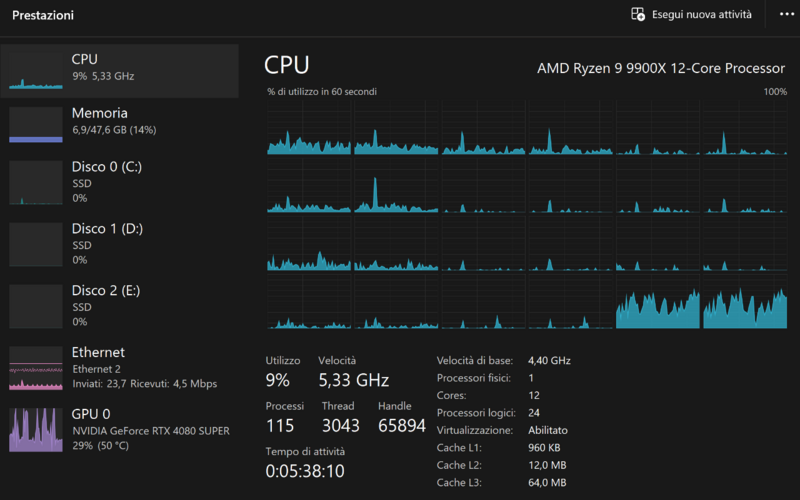
Task: Click the Thread count 3043
Action: 338,425
